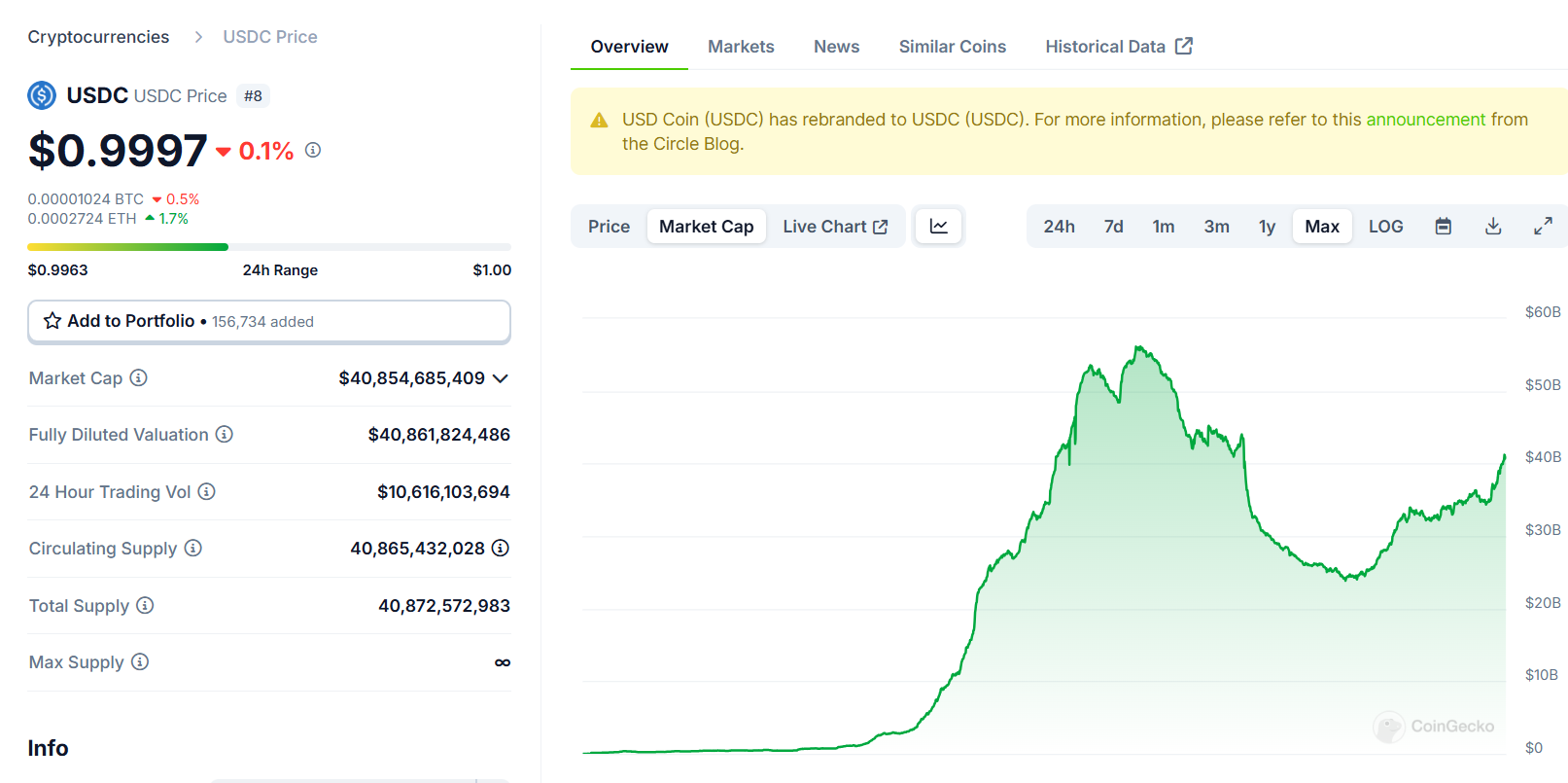The height and width of the screenshot is (783, 1568).
Task: Open the Historical Data tab
Action: (1119, 47)
